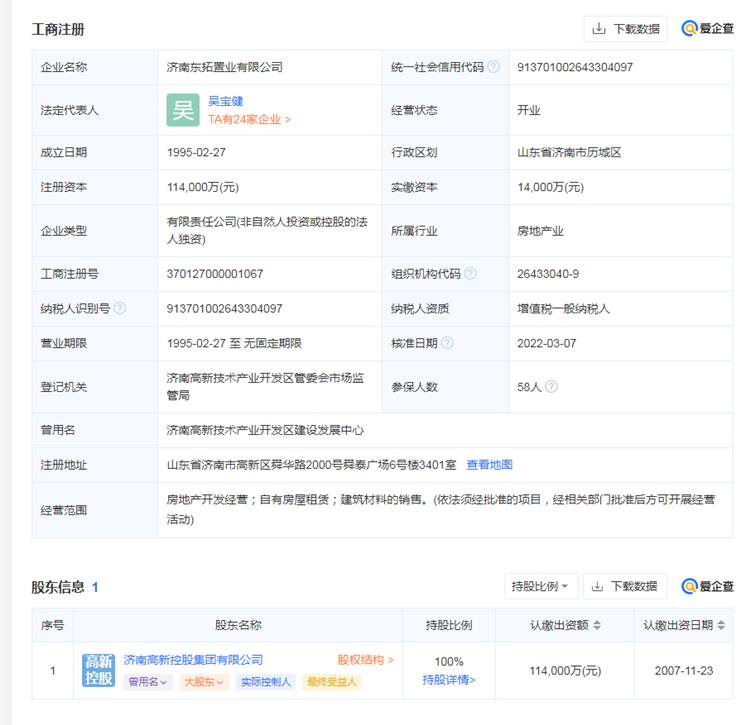Click help icon beside 核准日期
The height and width of the screenshot is (725, 750).
(x=447, y=343)
